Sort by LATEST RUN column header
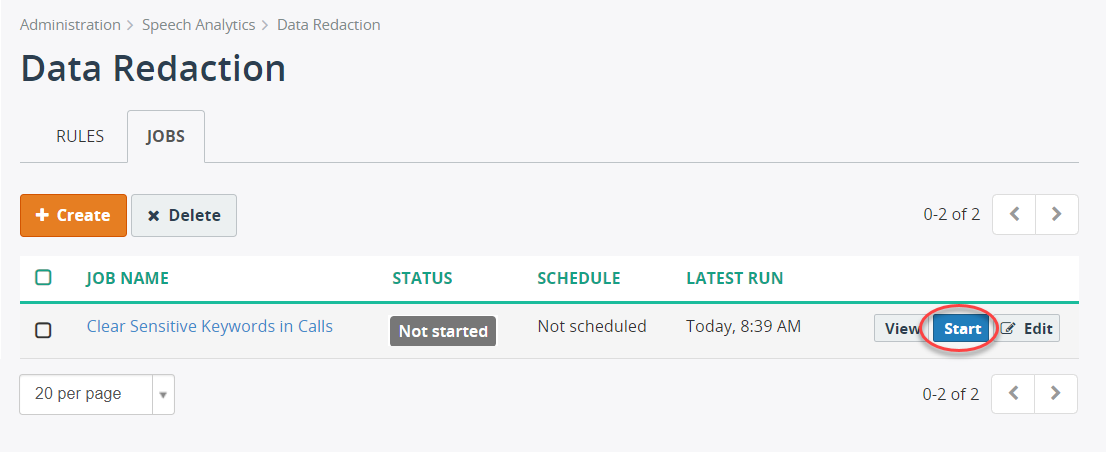 [x=734, y=278]
